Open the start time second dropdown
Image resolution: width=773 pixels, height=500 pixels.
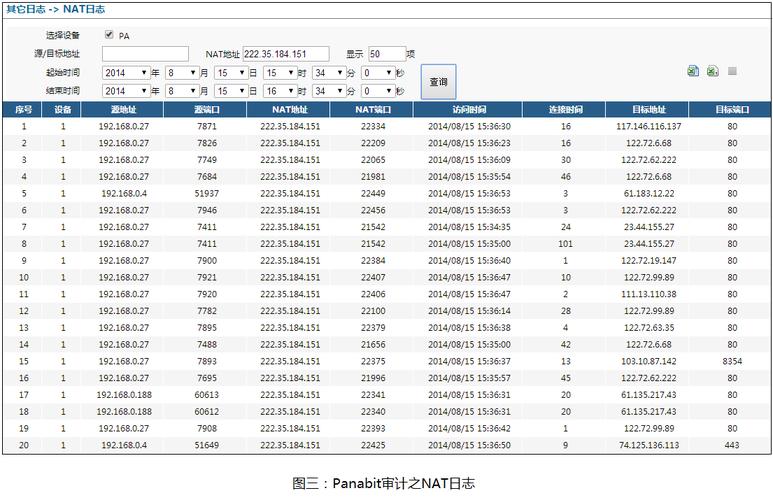click(x=378, y=73)
